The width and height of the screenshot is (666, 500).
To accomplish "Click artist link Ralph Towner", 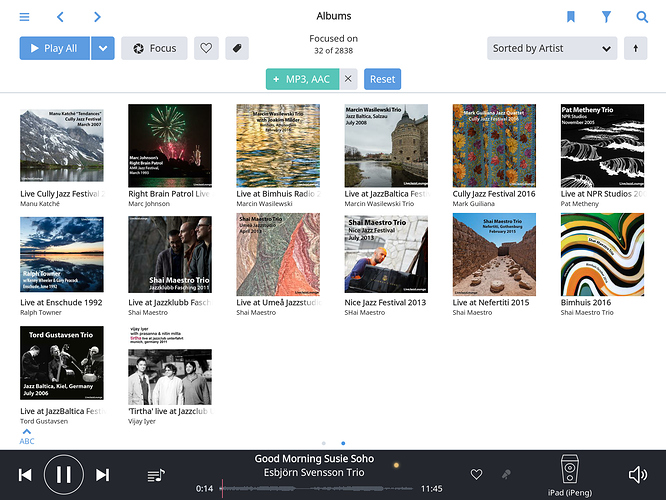I will 41,313.
